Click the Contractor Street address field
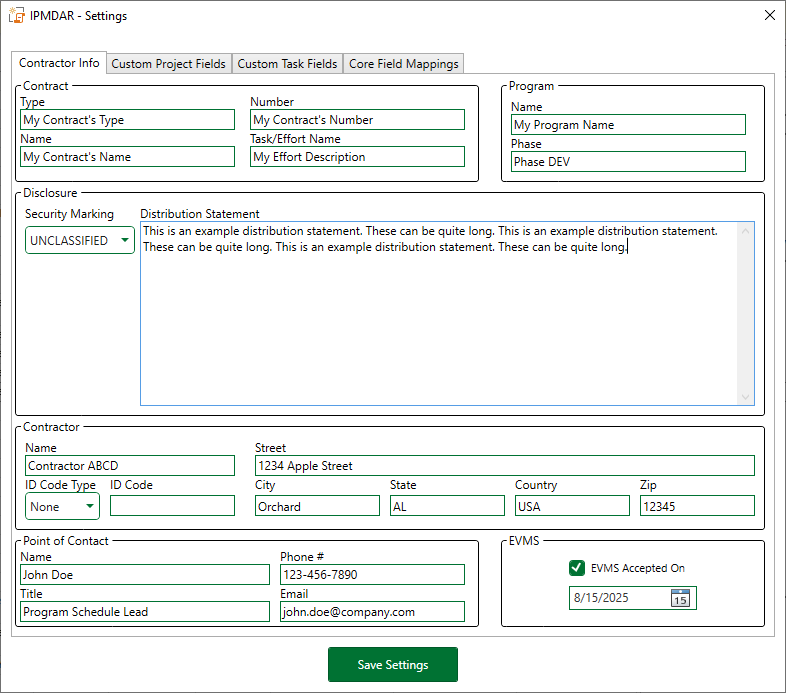The height and width of the screenshot is (693, 786). click(x=504, y=466)
